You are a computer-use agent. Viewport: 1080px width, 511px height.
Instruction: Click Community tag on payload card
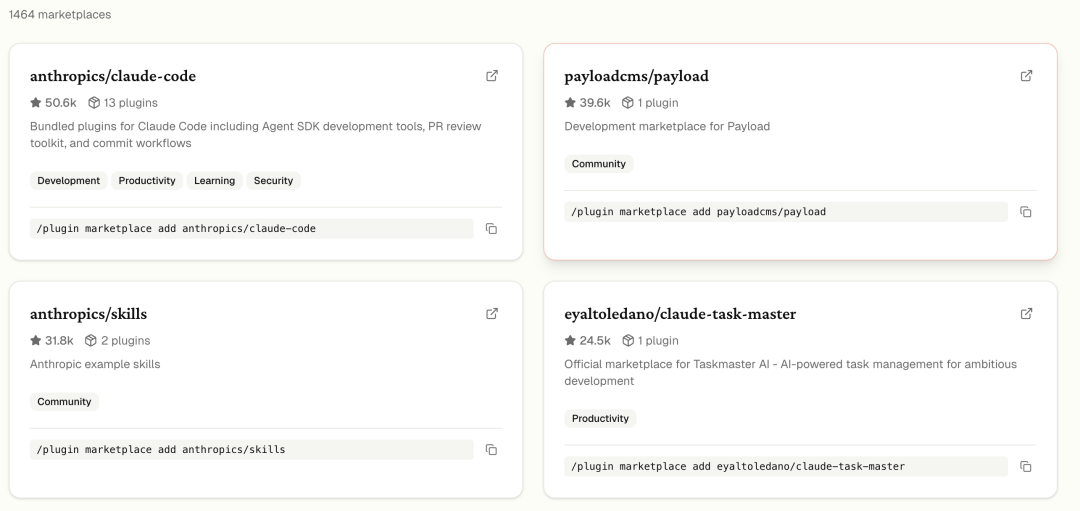coord(599,164)
